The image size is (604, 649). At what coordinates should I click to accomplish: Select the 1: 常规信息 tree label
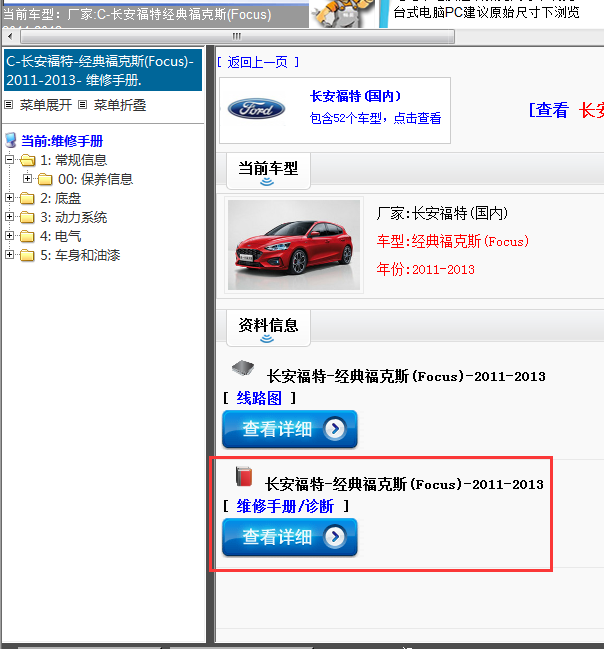click(x=74, y=160)
